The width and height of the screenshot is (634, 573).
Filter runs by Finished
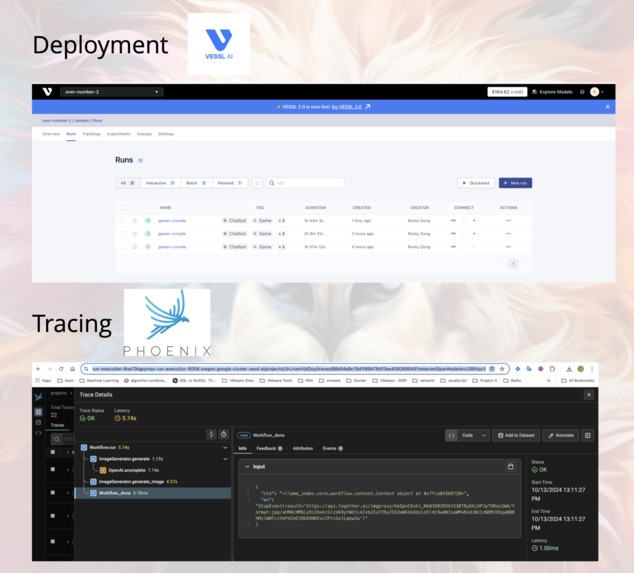[x=230, y=183]
